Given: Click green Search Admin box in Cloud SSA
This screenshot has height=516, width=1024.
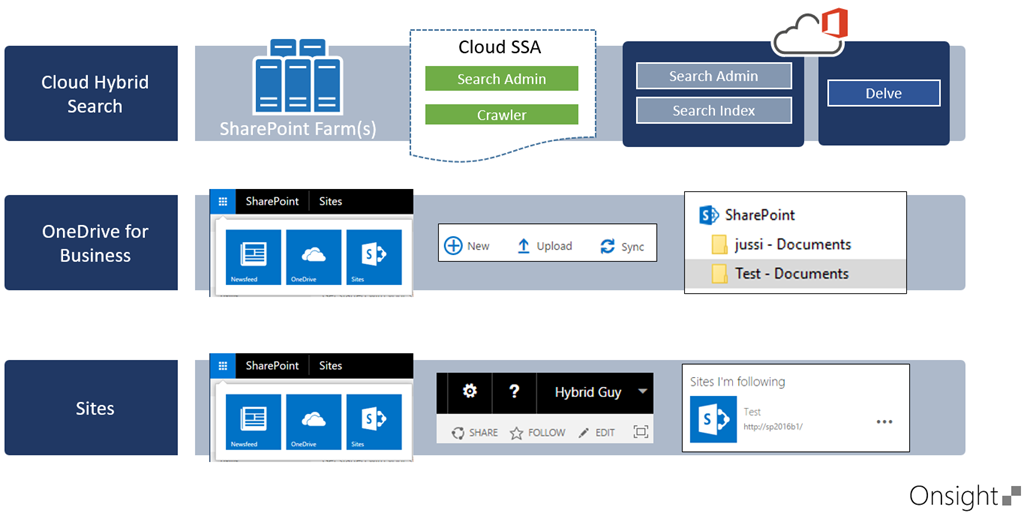Looking at the screenshot, I should click(502, 78).
